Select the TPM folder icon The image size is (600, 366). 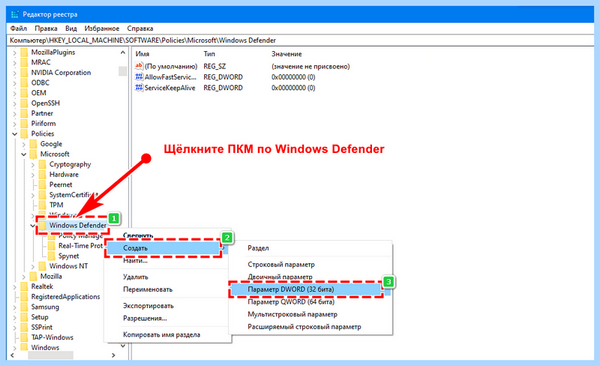coord(42,205)
